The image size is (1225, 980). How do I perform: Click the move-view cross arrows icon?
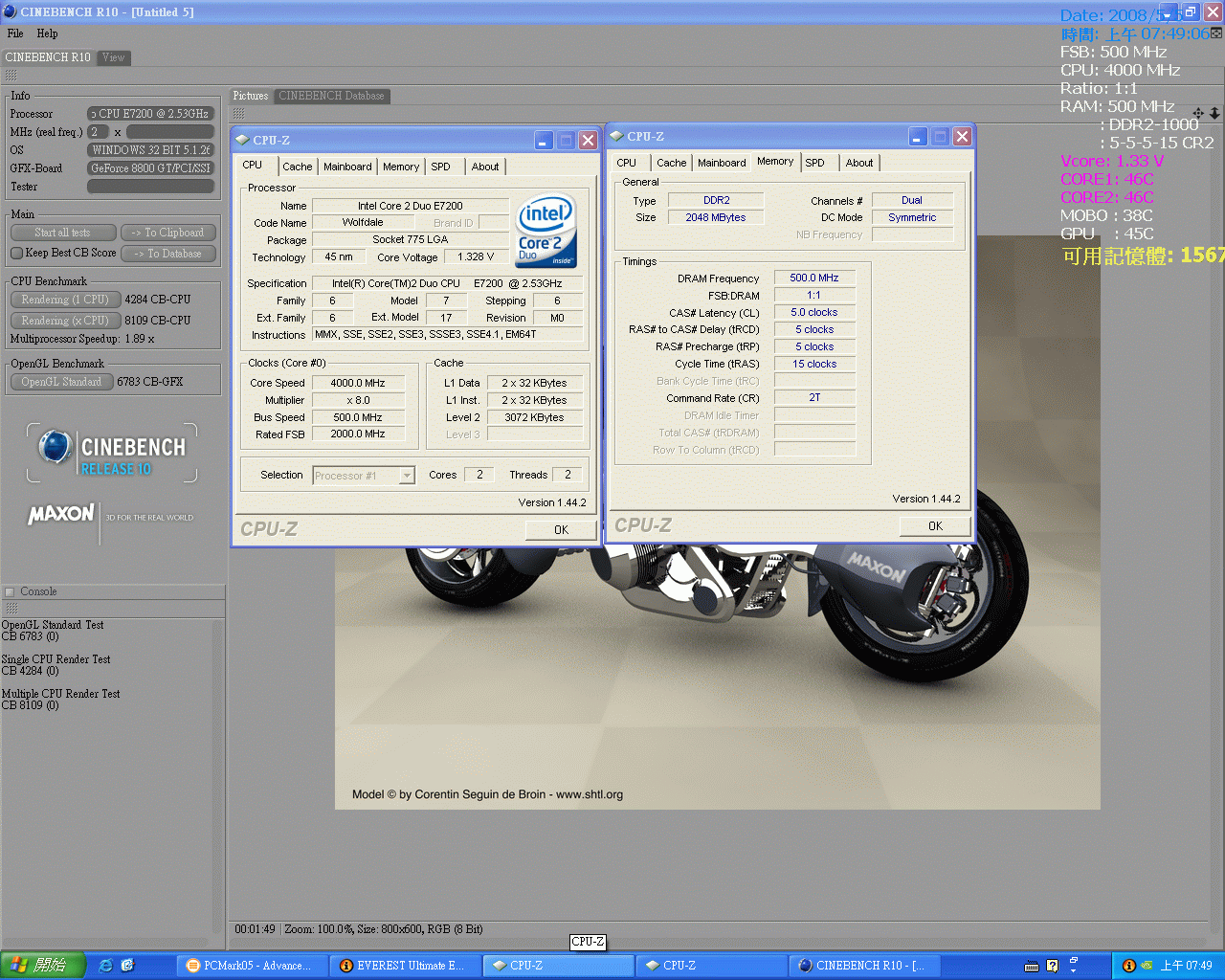coord(1198,113)
